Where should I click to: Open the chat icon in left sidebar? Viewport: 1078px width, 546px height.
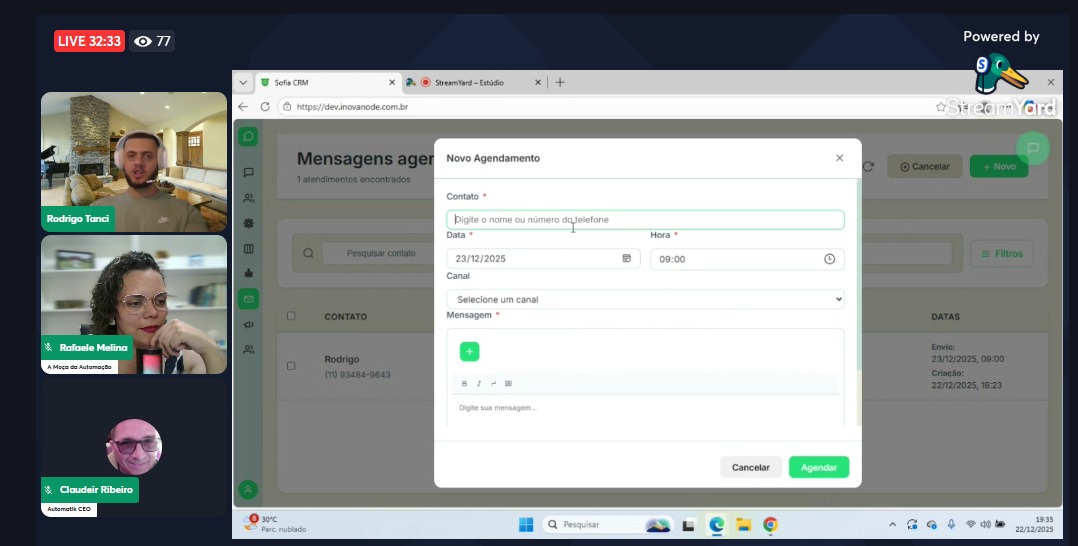[249, 172]
